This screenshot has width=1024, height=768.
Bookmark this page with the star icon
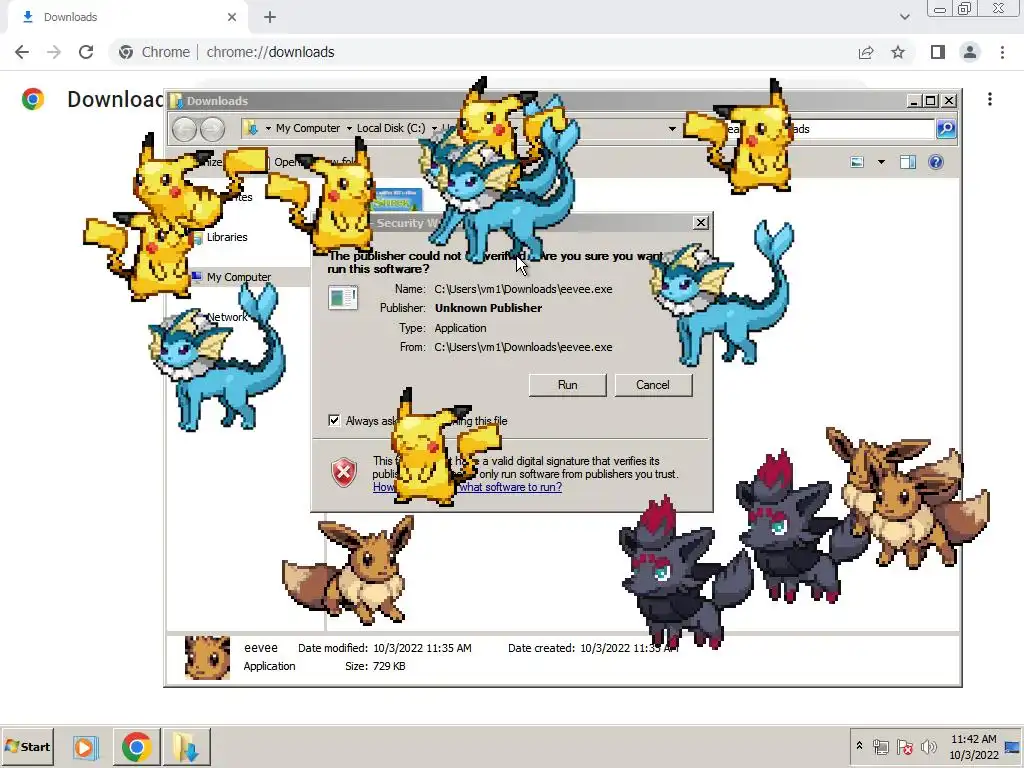pos(898,52)
